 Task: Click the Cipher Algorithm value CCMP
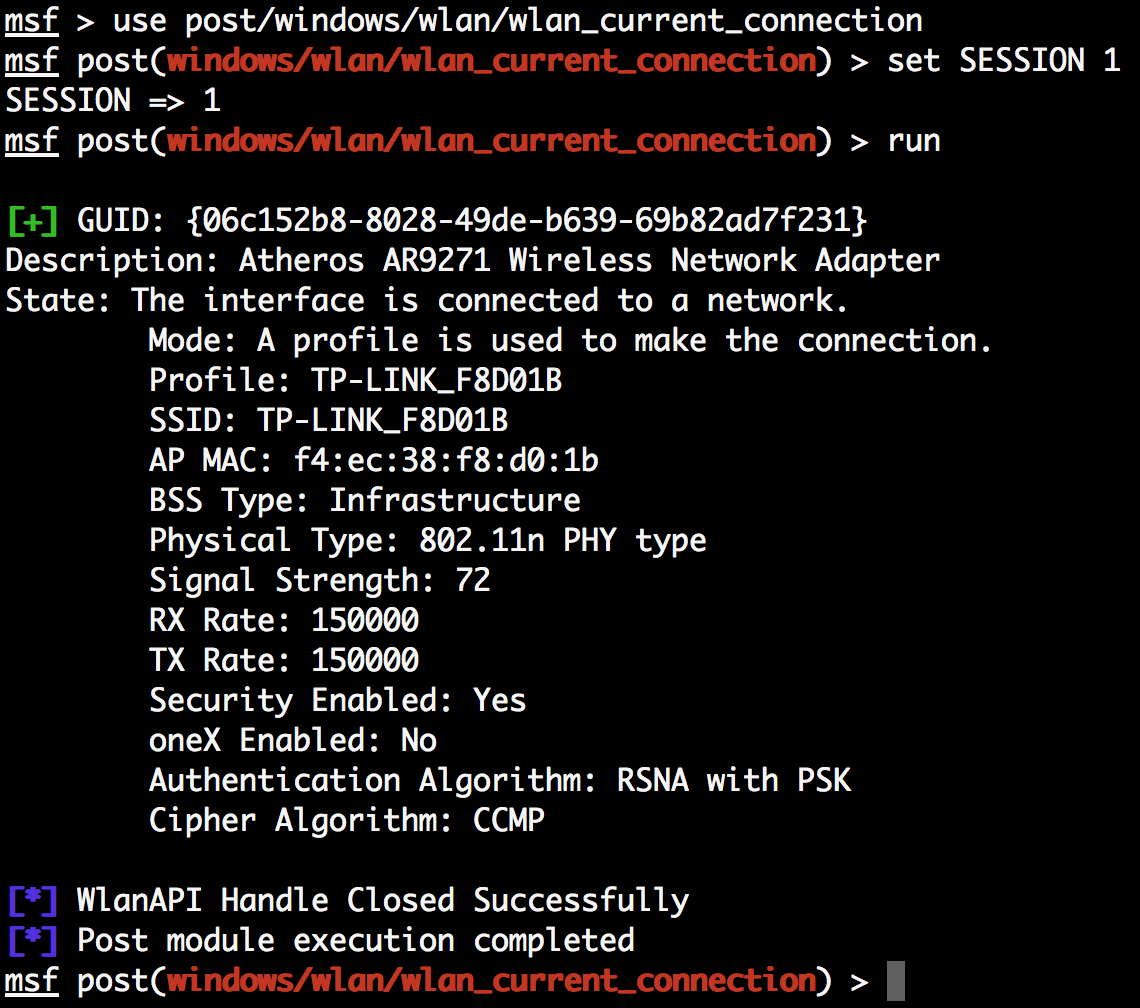(508, 820)
